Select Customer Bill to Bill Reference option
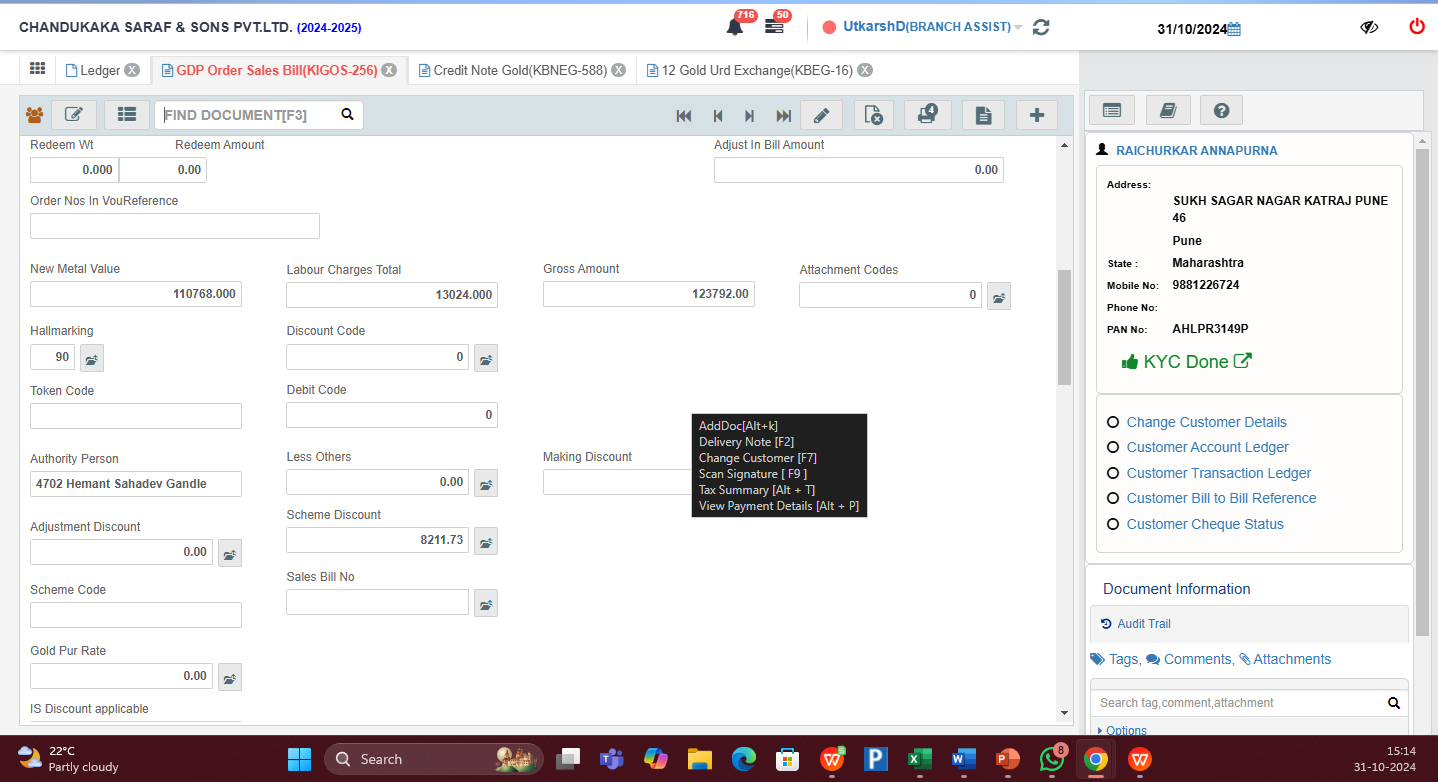Image resolution: width=1438 pixels, height=782 pixels. [1113, 498]
